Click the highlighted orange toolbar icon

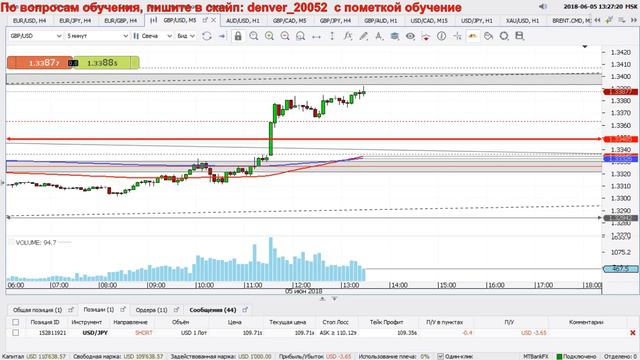point(473,36)
